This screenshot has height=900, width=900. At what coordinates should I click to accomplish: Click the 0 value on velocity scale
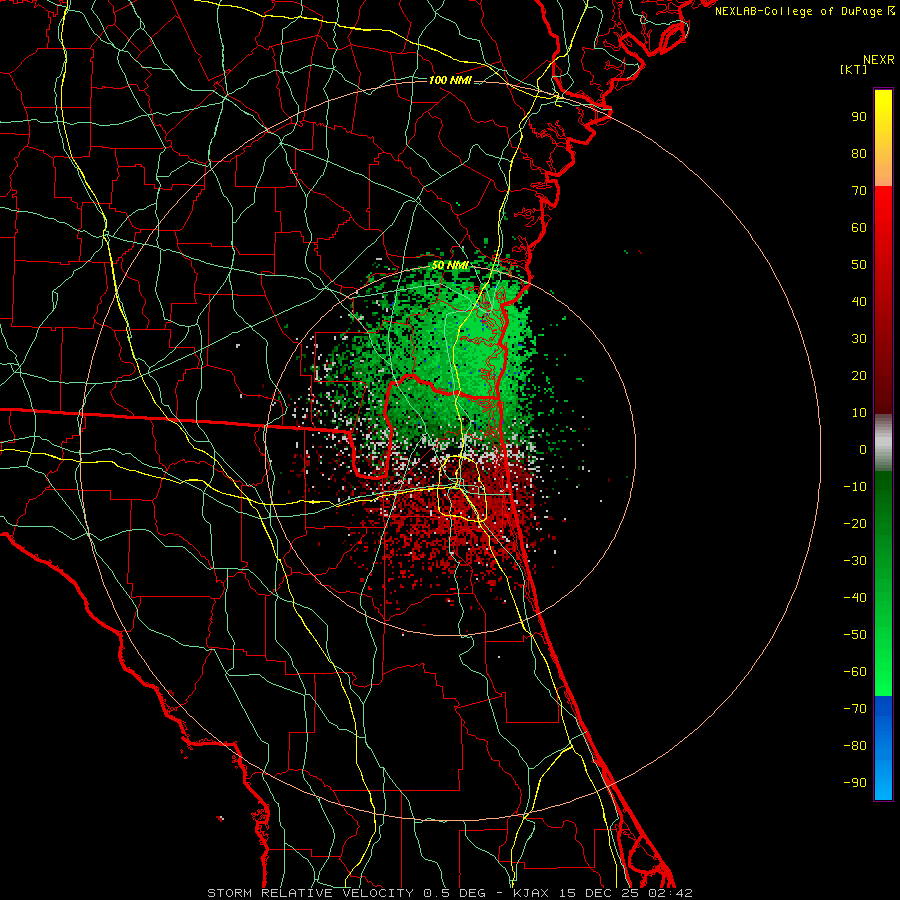(x=863, y=450)
